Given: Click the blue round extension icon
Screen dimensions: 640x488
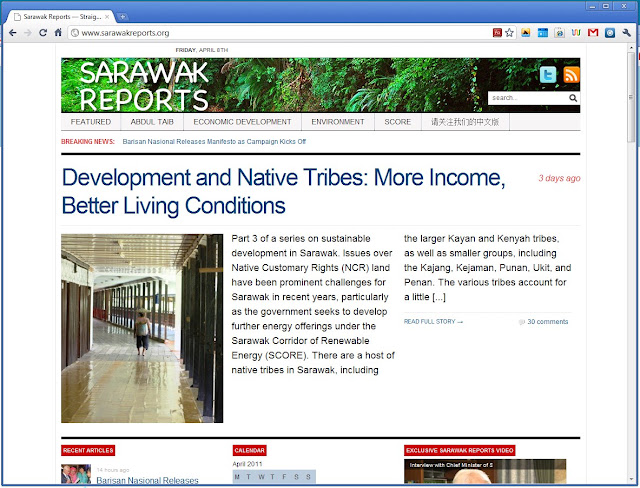Looking at the screenshot, I should click(610, 33).
